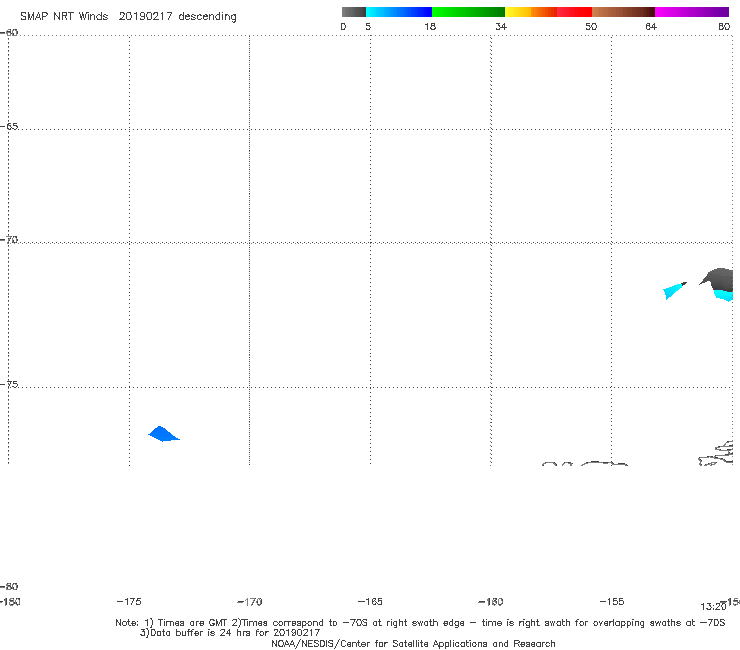Click the NOAA/NESDIS credit line
Image resolution: width=740 pixels, height=650 pixels.
(x=413, y=644)
